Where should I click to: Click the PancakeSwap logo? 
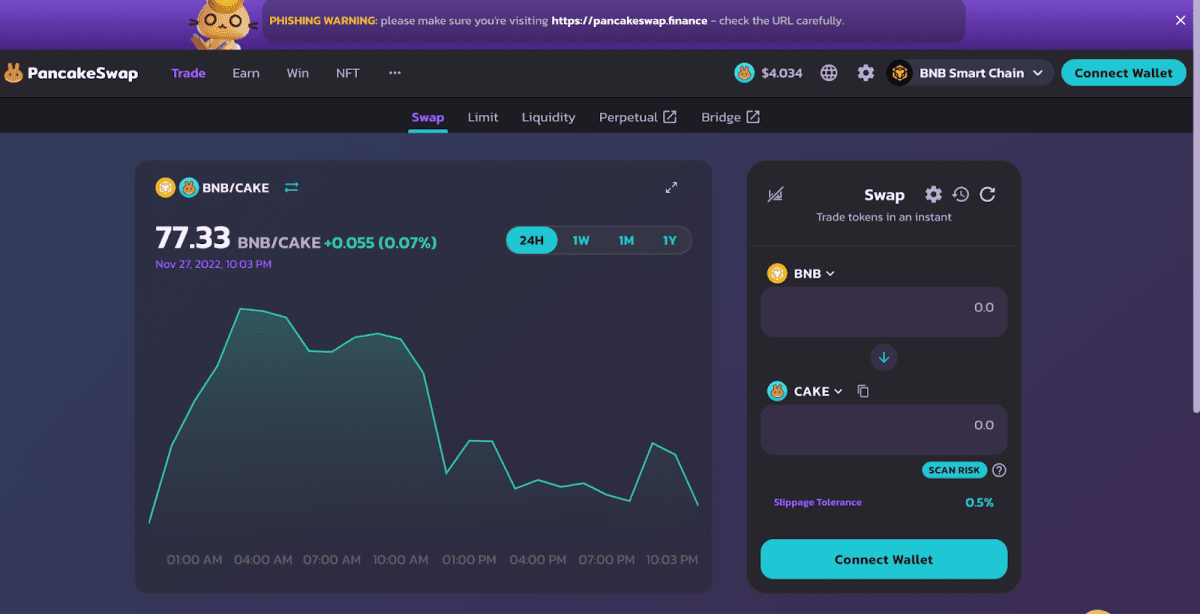point(71,73)
